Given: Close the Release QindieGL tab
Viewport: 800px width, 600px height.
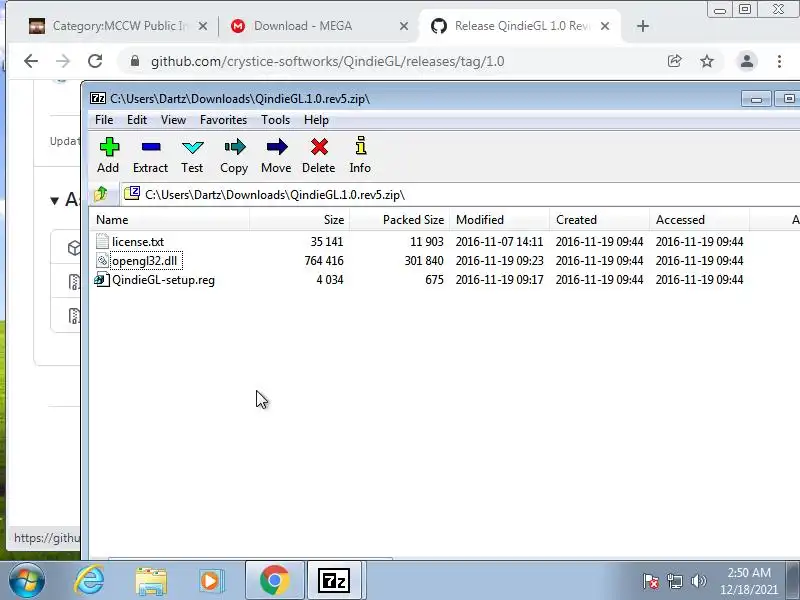Looking at the screenshot, I should pyautogui.click(x=605, y=26).
